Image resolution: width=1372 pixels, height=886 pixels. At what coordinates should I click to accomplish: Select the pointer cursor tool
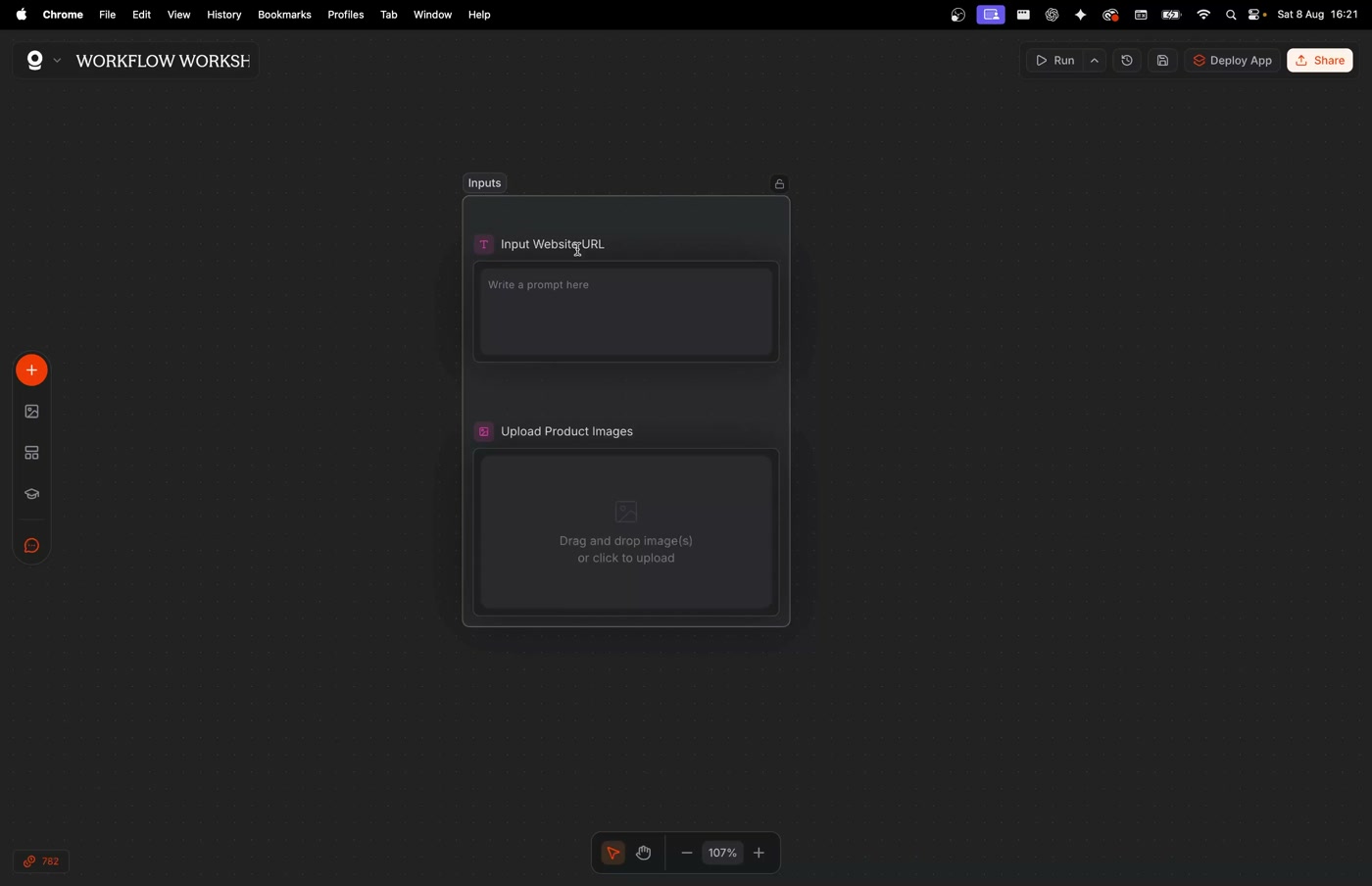point(612,854)
